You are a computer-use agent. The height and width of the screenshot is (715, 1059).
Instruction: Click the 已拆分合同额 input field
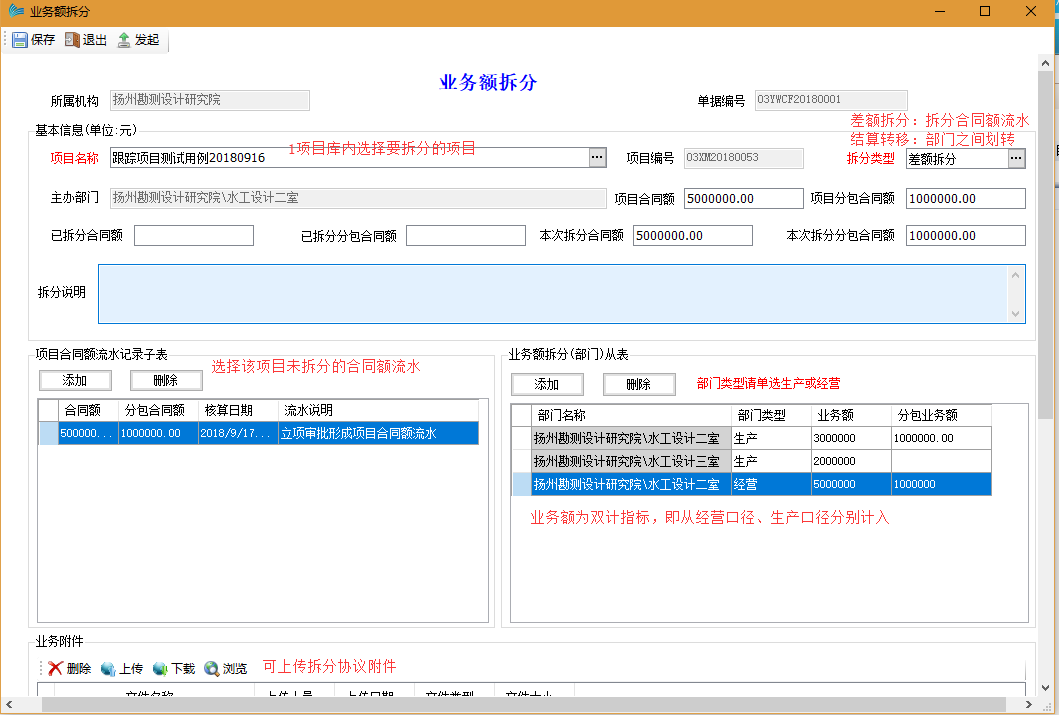click(194, 236)
